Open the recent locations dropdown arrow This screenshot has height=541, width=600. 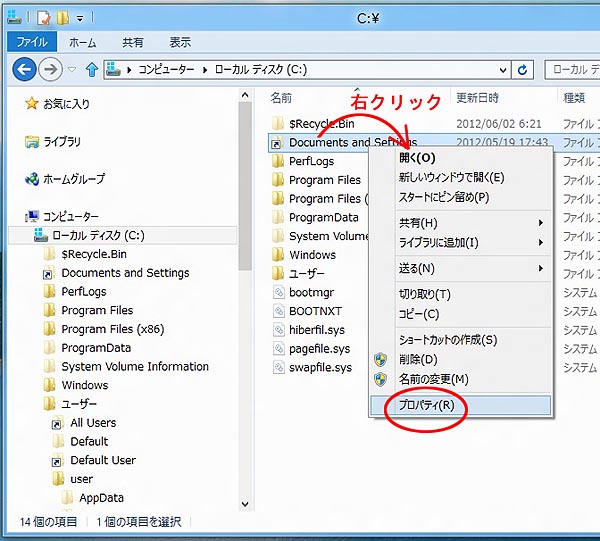72,70
